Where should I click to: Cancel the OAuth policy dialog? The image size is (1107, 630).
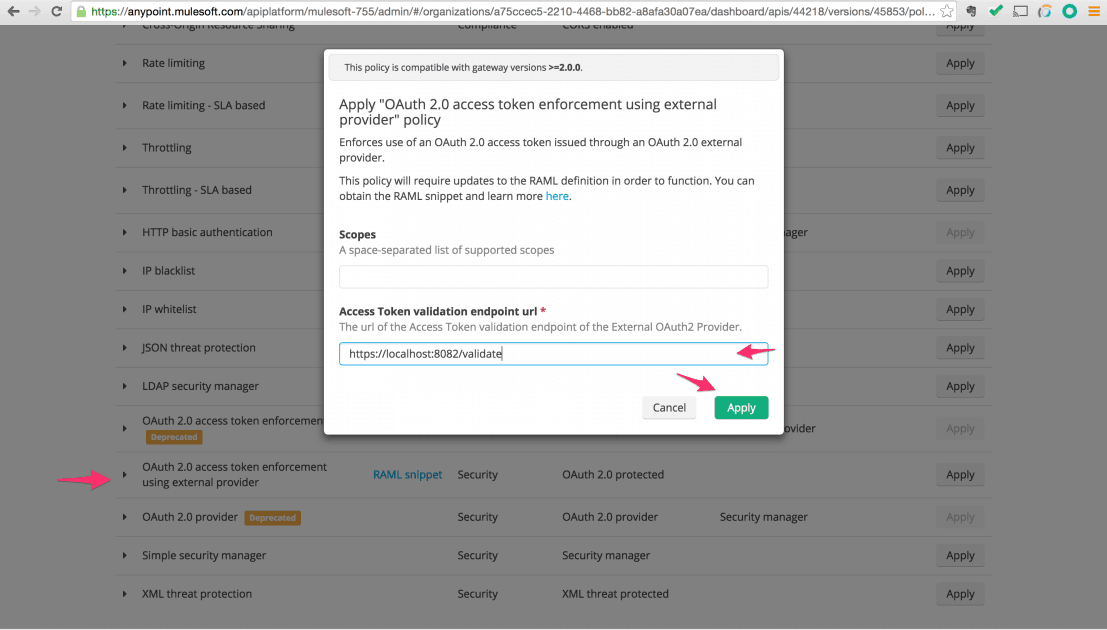click(669, 408)
